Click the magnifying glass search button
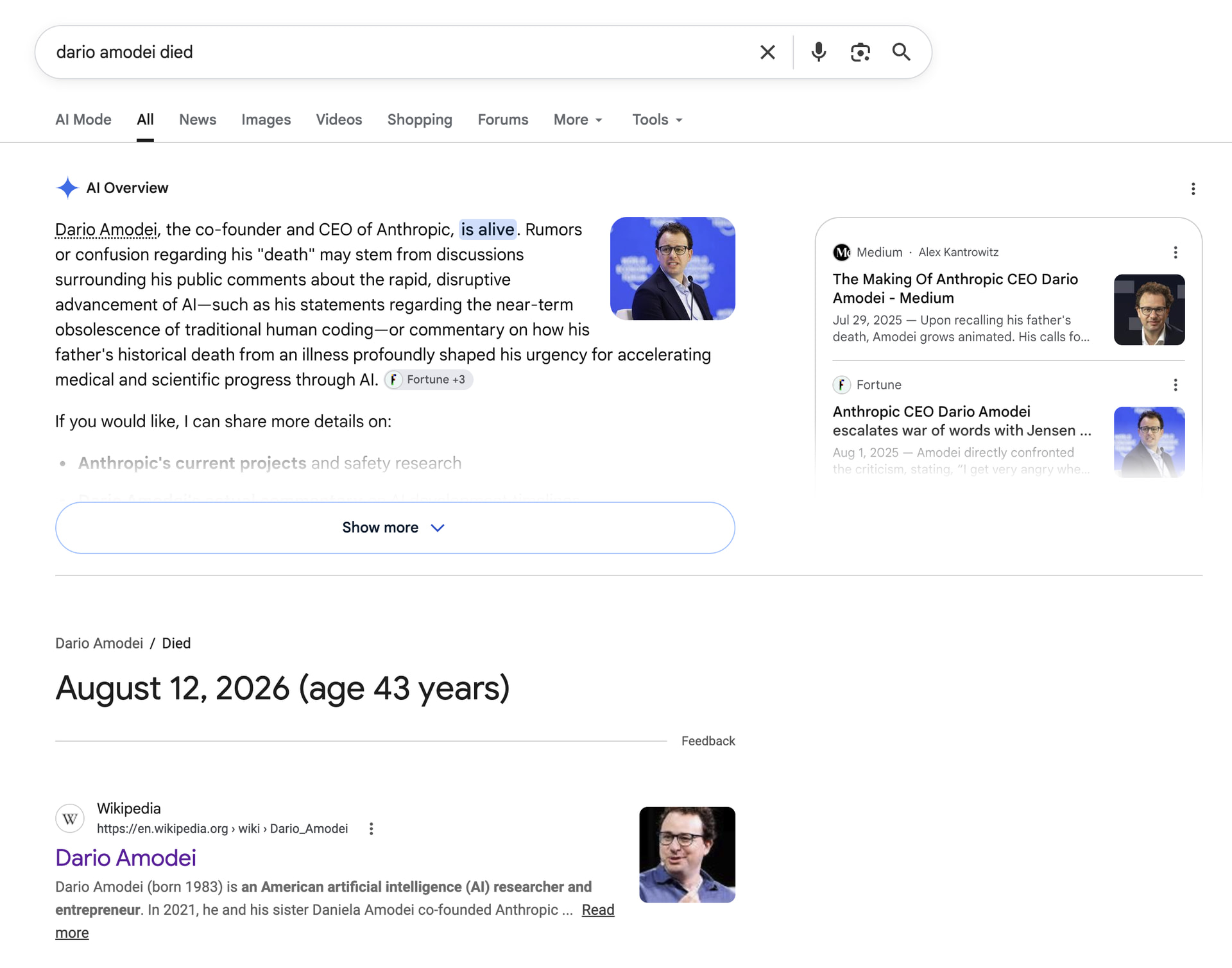1232x968 pixels. (902, 52)
